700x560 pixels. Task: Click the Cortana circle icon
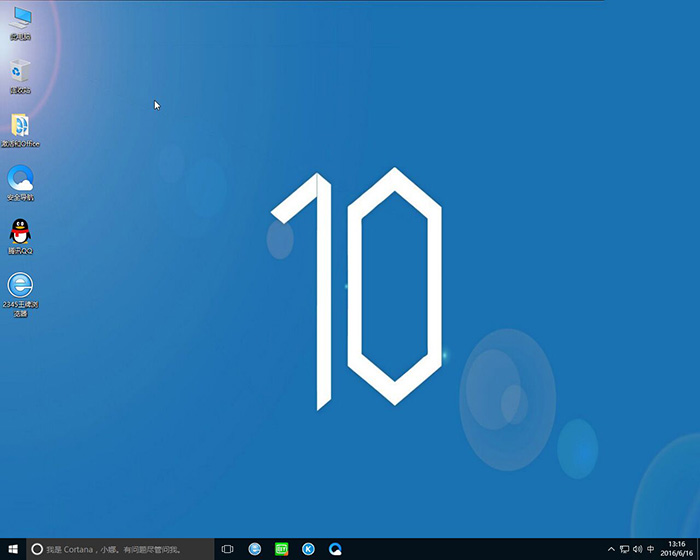click(x=37, y=549)
